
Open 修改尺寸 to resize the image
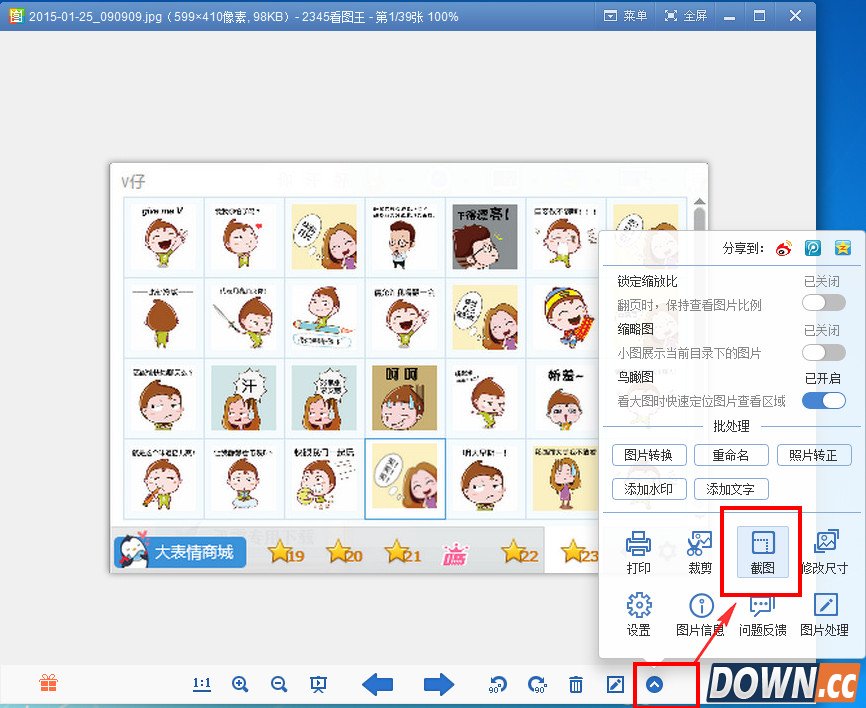click(824, 550)
